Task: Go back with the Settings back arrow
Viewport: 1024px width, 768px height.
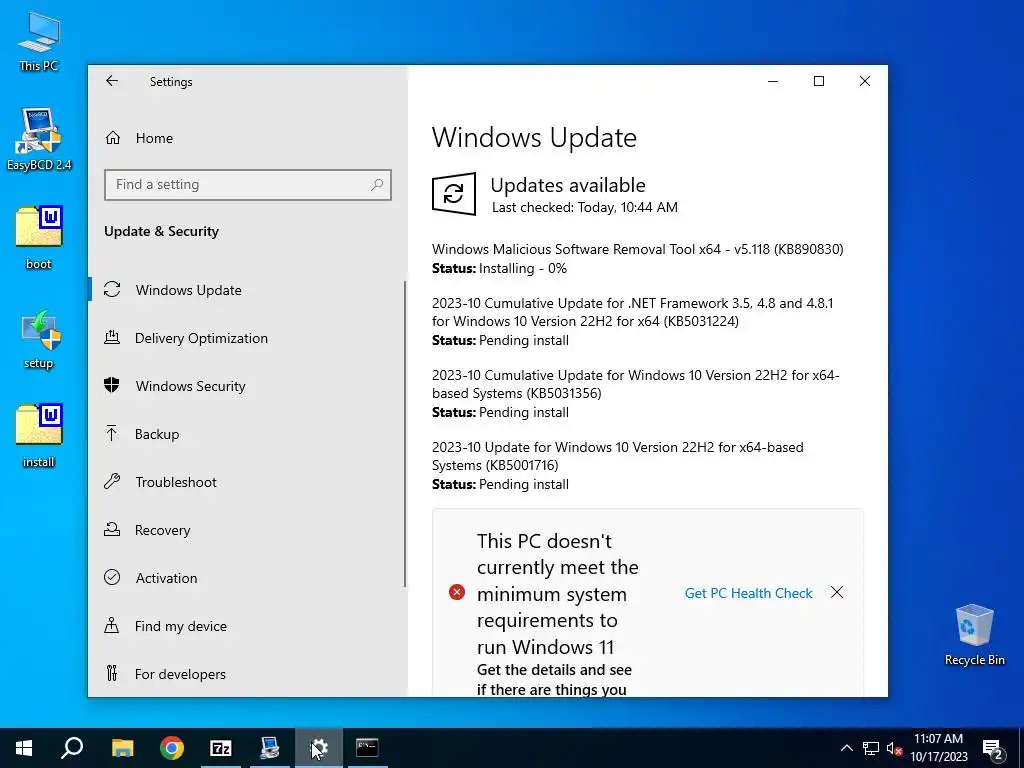Action: 112,81
